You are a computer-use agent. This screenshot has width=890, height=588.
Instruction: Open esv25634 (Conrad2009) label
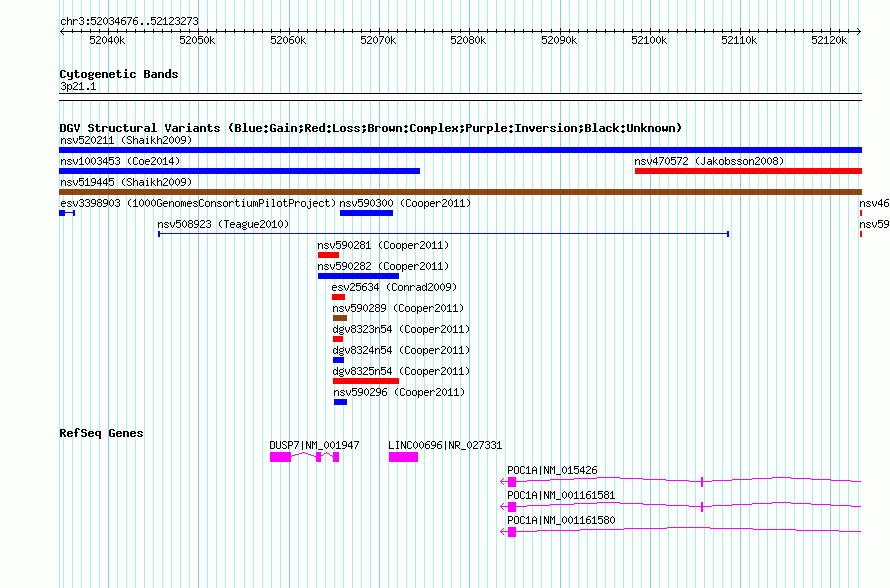click(x=394, y=287)
